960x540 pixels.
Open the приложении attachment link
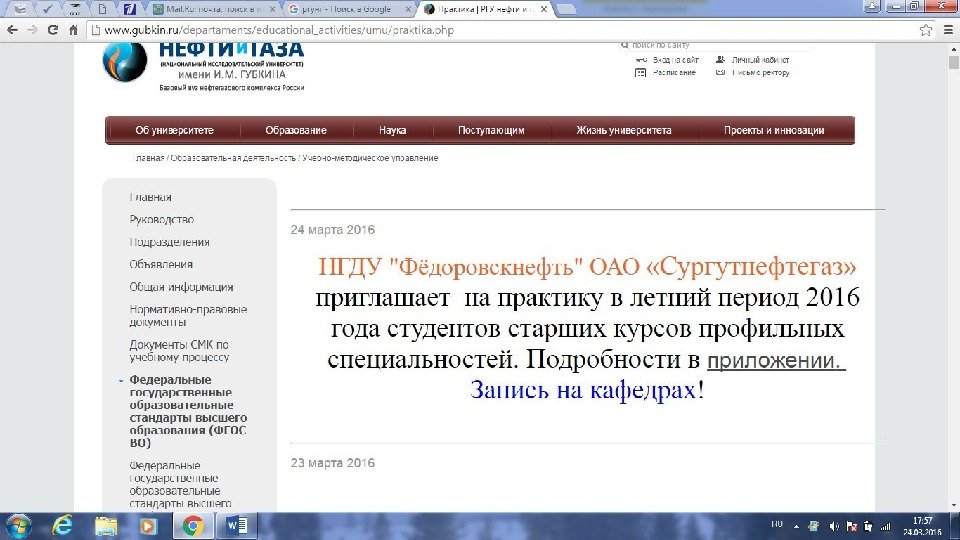click(x=776, y=360)
